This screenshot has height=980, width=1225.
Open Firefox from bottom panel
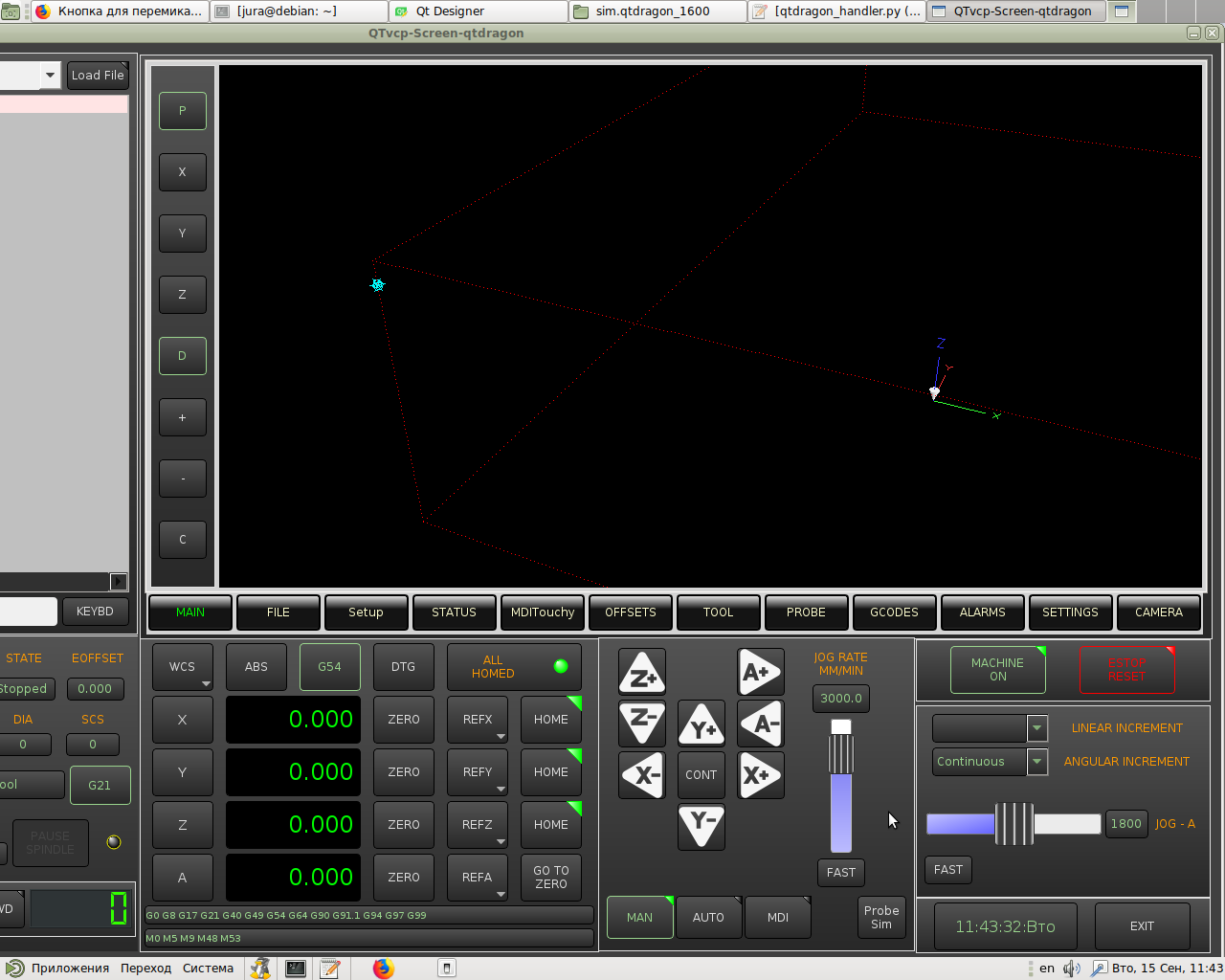click(384, 969)
